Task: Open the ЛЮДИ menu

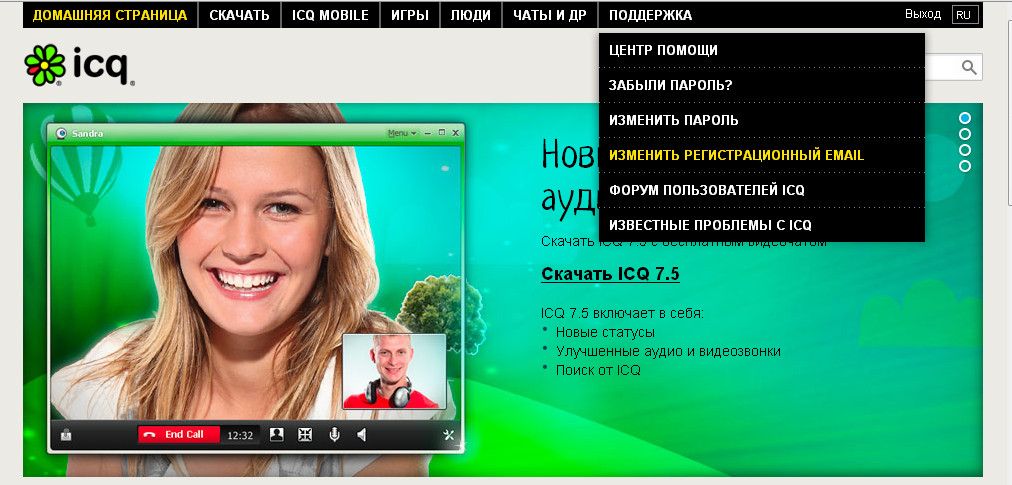Action: coord(471,15)
